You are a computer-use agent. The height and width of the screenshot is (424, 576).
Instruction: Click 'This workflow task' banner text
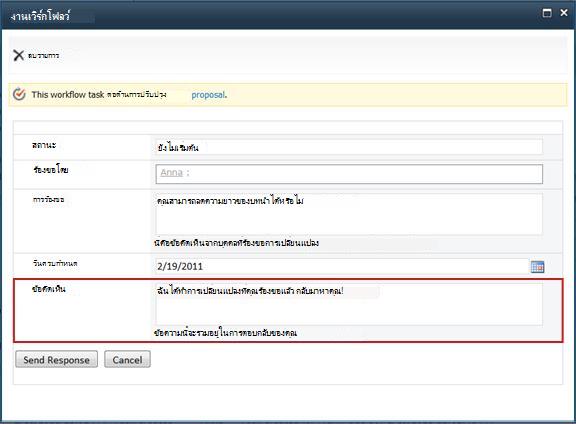coord(68,95)
